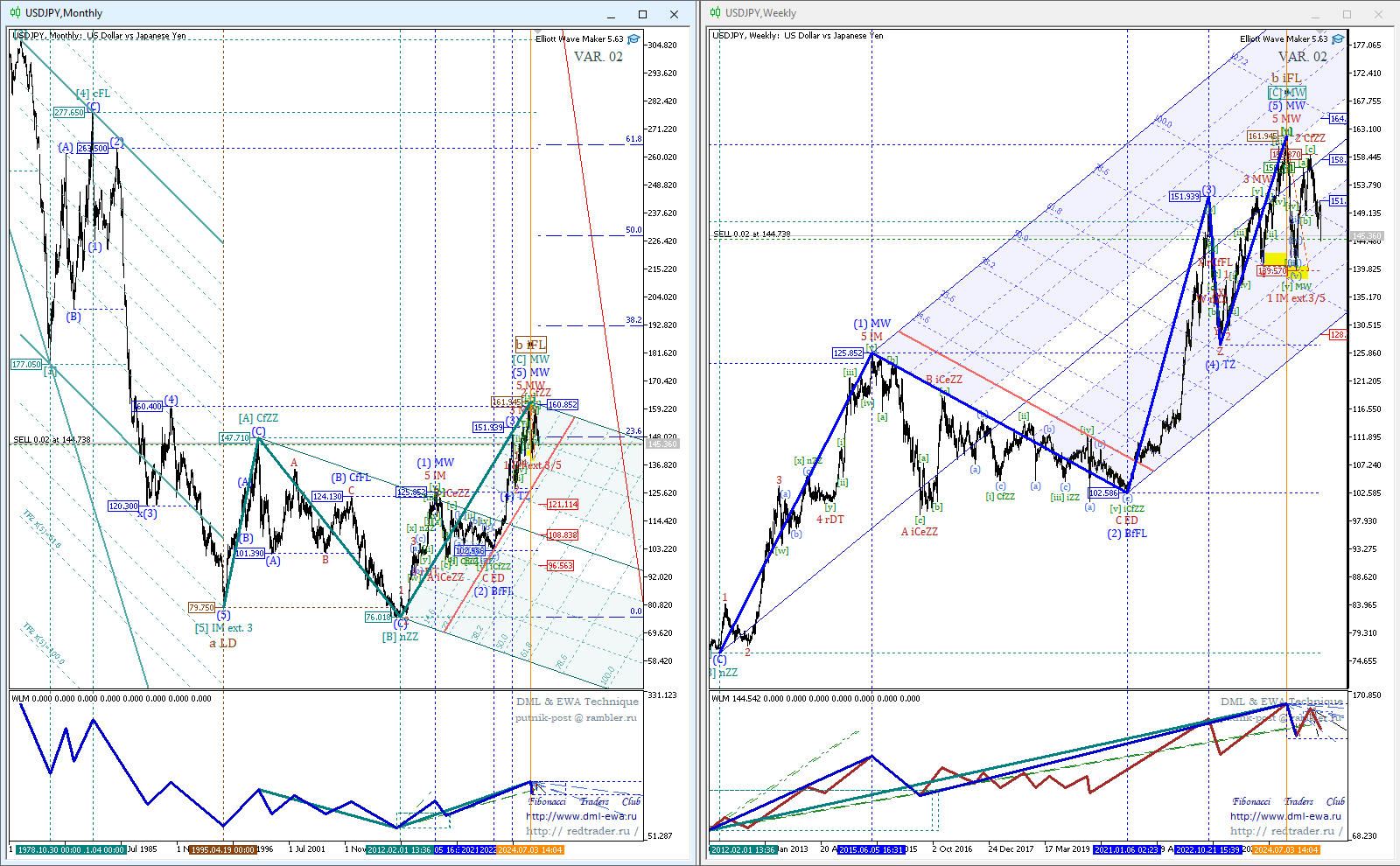Click the USDJPY,Monthly window chart icon
The width and height of the screenshot is (1400, 866).
[15, 13]
